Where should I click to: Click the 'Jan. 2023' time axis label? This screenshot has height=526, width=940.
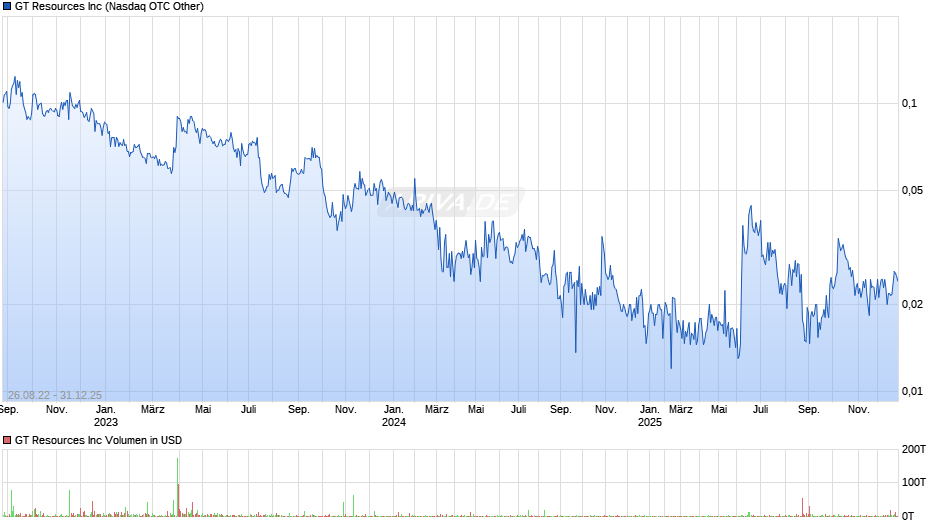click(106, 416)
